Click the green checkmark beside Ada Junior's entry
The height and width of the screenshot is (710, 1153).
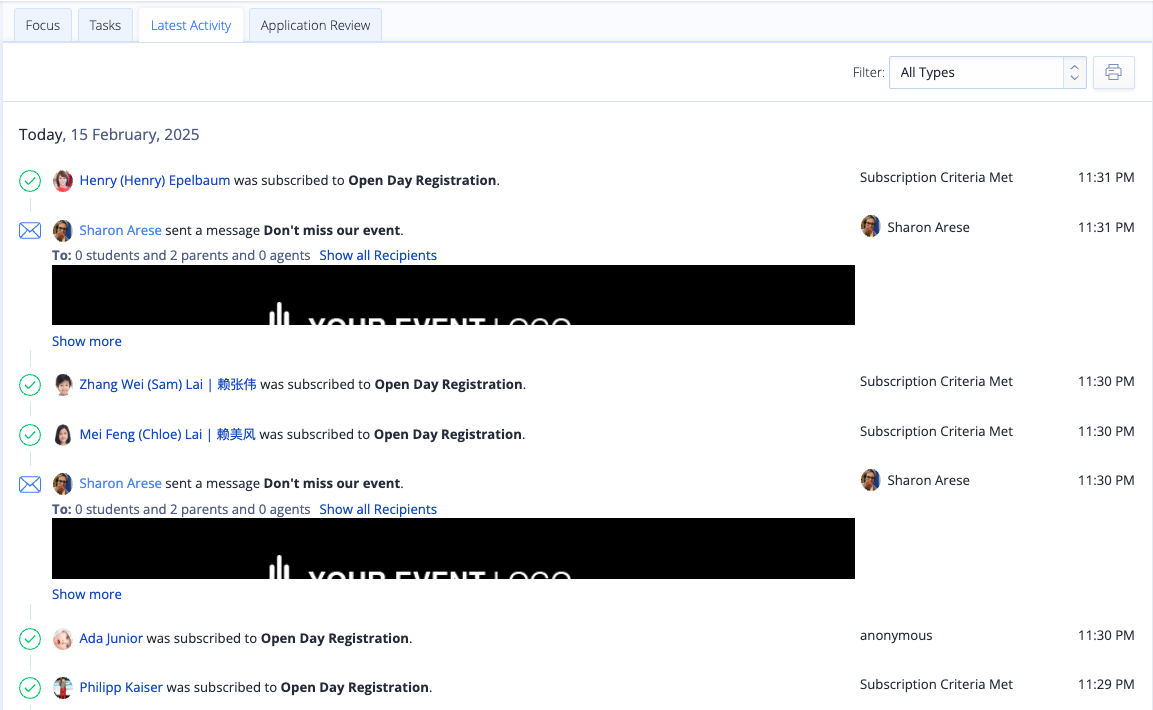click(x=29, y=638)
